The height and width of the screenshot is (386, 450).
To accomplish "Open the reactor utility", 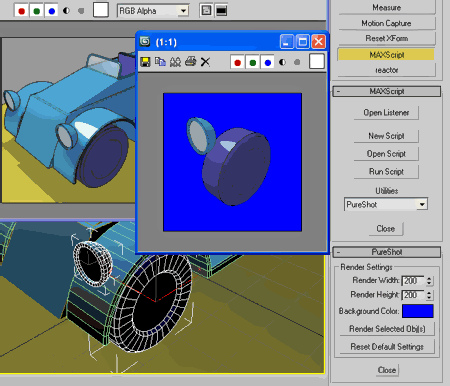I will (x=386, y=70).
